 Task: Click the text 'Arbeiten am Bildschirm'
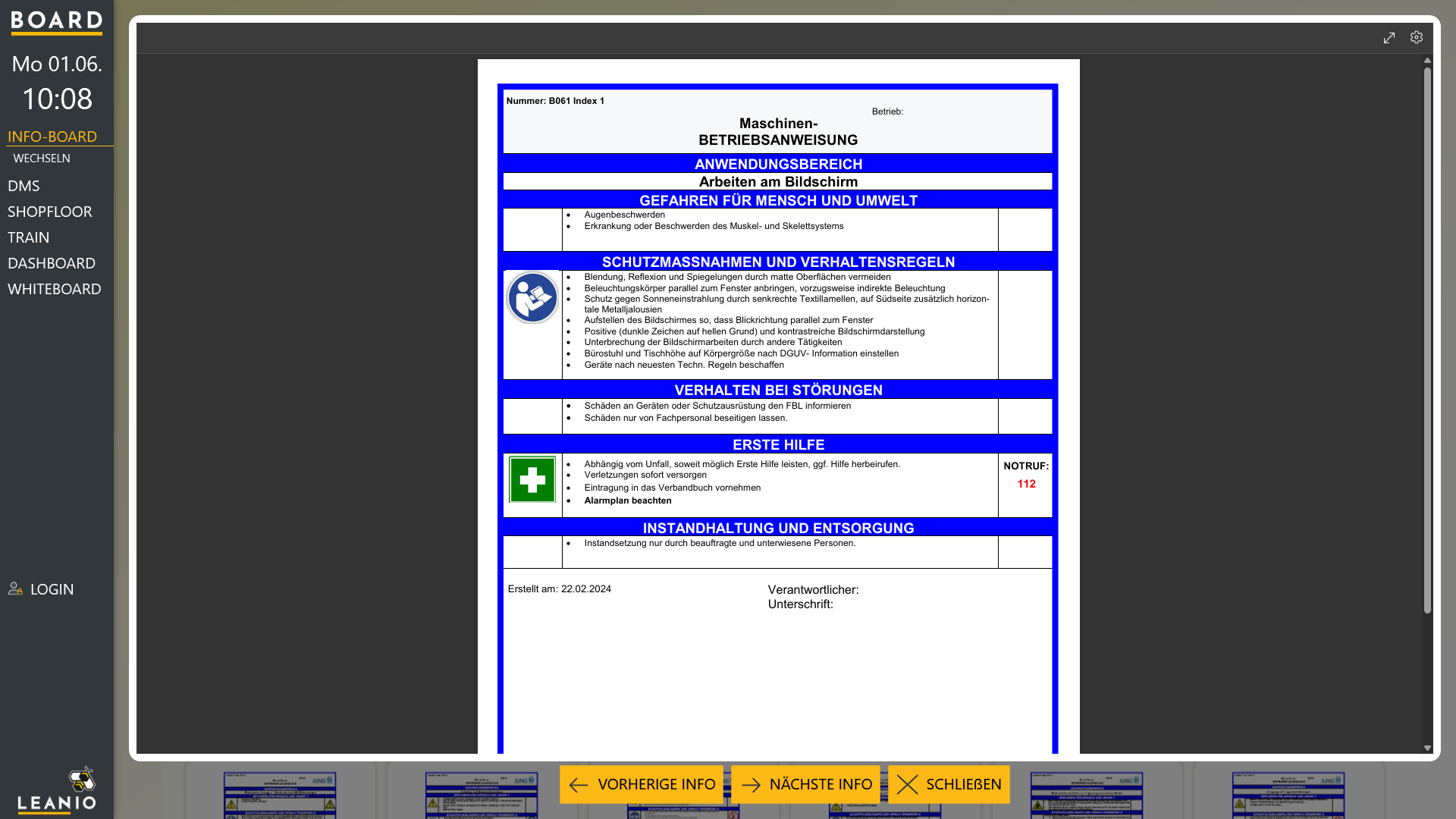[778, 182]
